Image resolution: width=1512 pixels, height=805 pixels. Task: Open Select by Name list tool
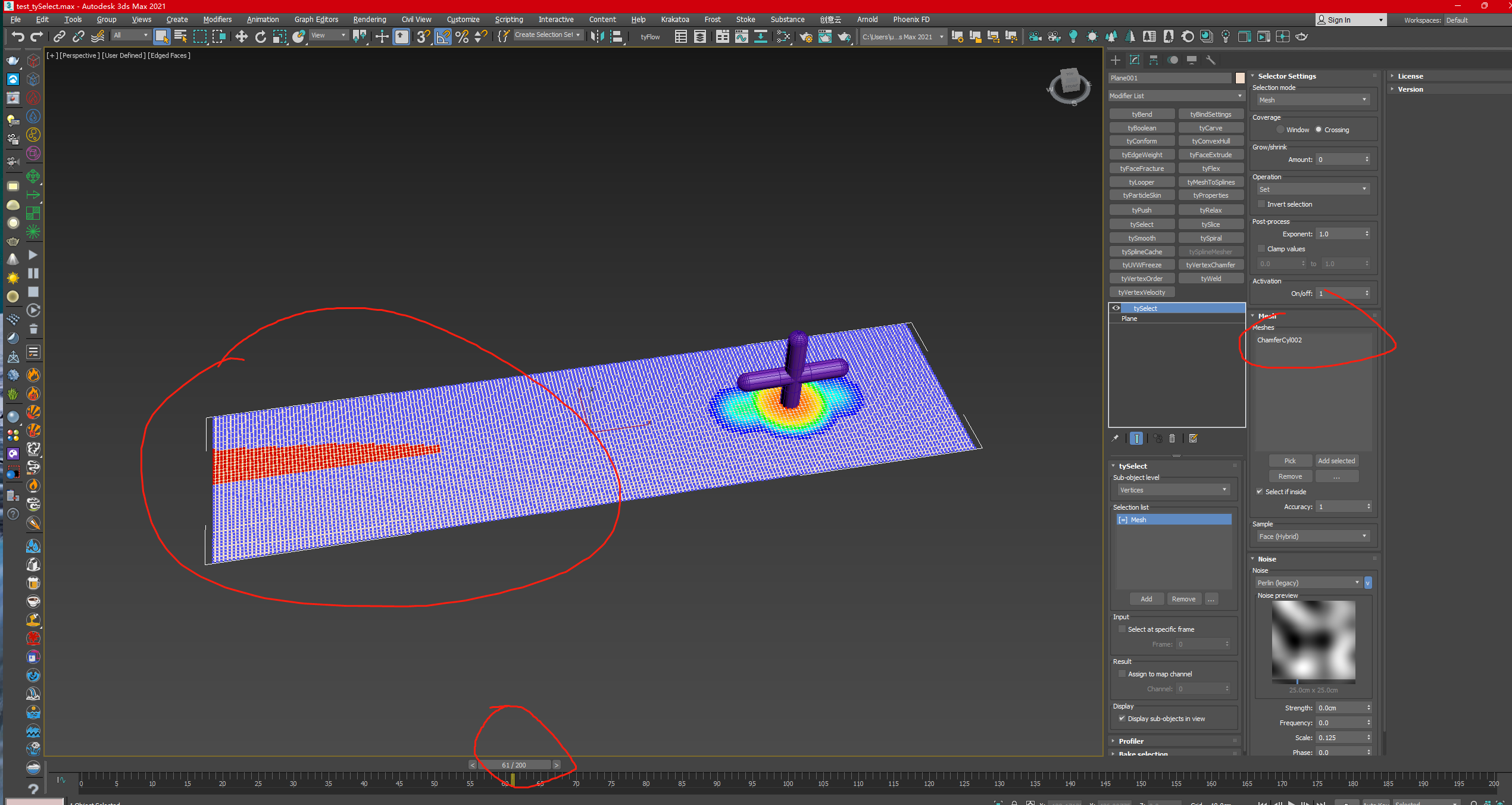click(x=180, y=37)
